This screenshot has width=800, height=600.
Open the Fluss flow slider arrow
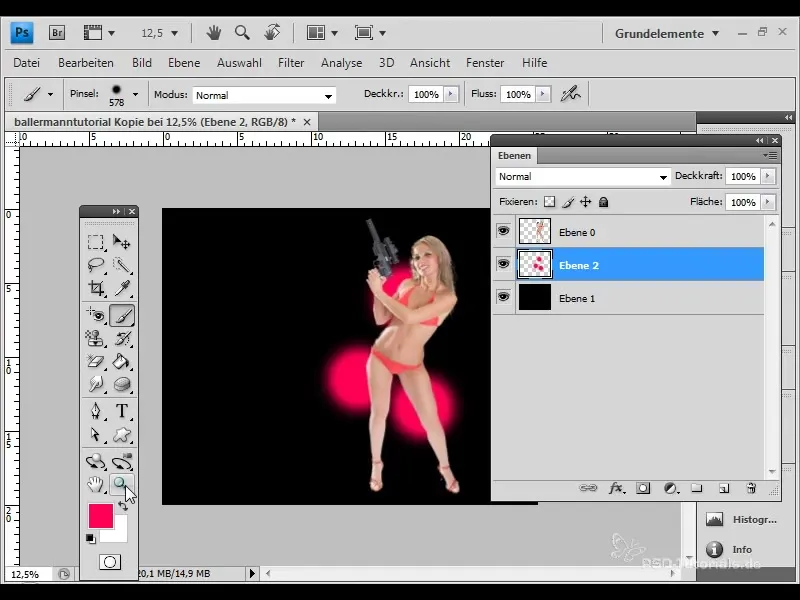543,94
